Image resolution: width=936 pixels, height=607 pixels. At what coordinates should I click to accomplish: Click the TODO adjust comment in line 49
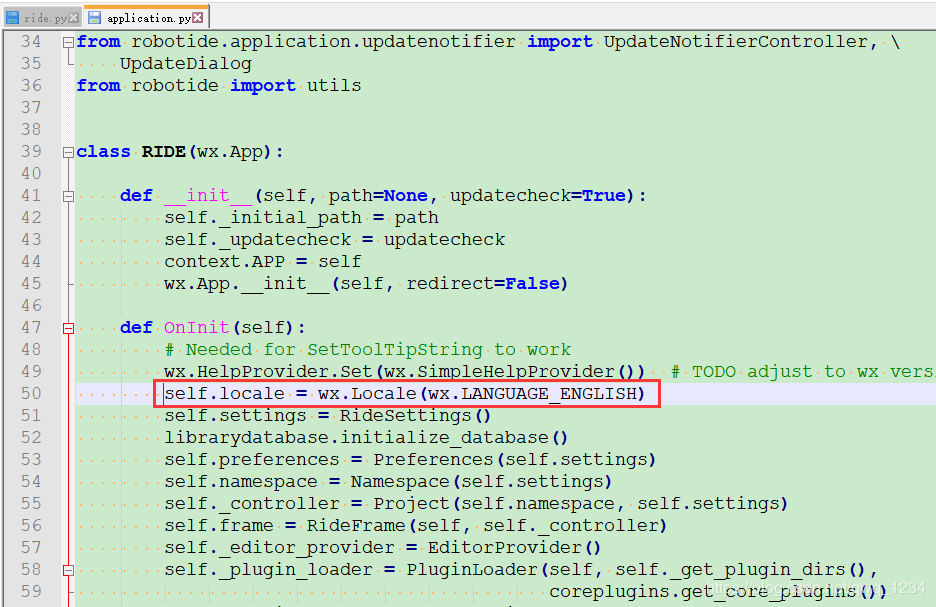click(x=802, y=371)
